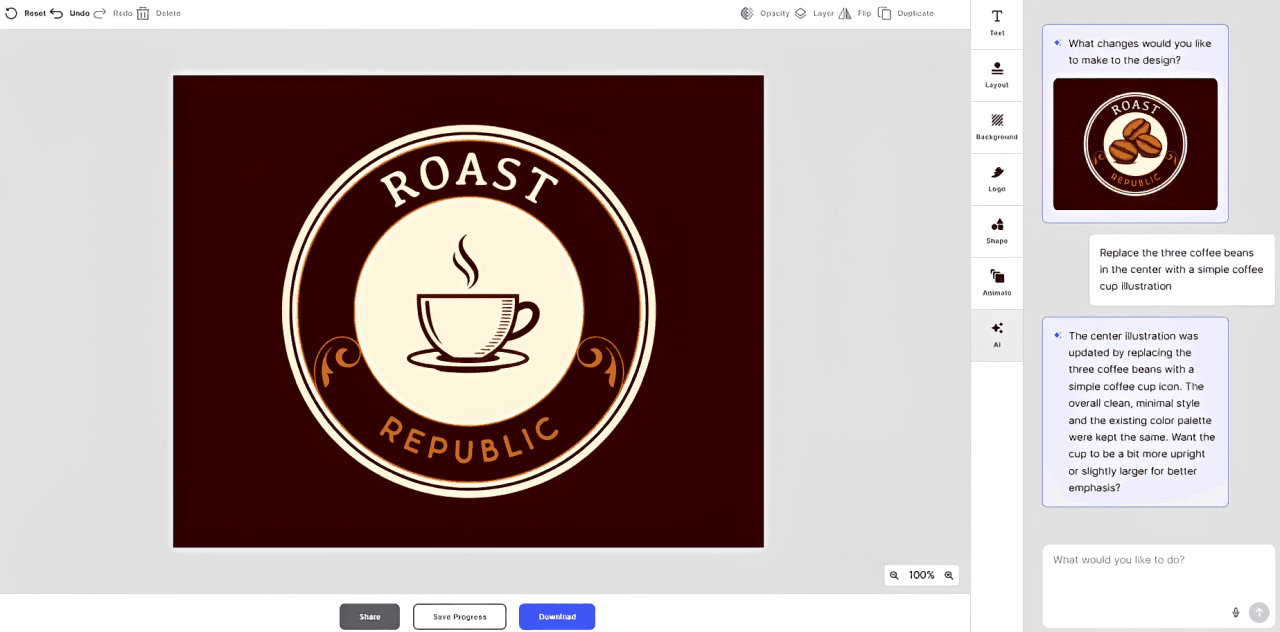Select the AI assistant tab

tap(997, 335)
